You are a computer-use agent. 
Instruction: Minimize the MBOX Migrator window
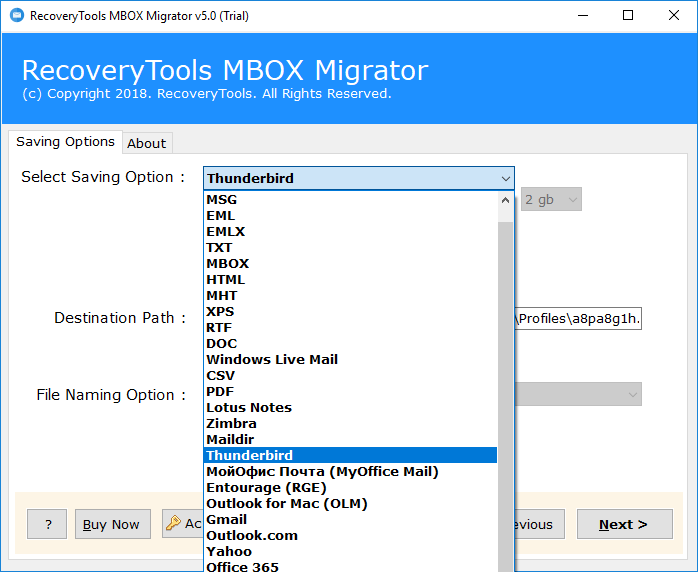pyautogui.click(x=583, y=16)
